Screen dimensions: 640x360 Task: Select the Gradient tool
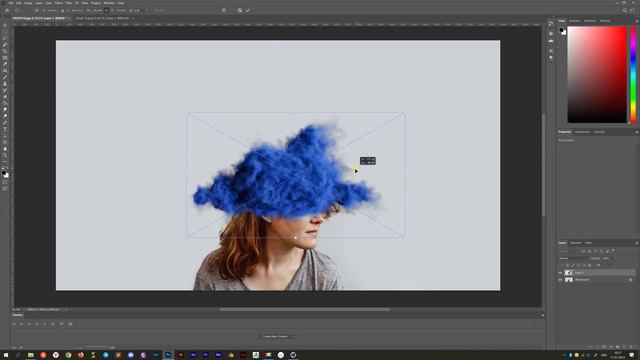5,103
